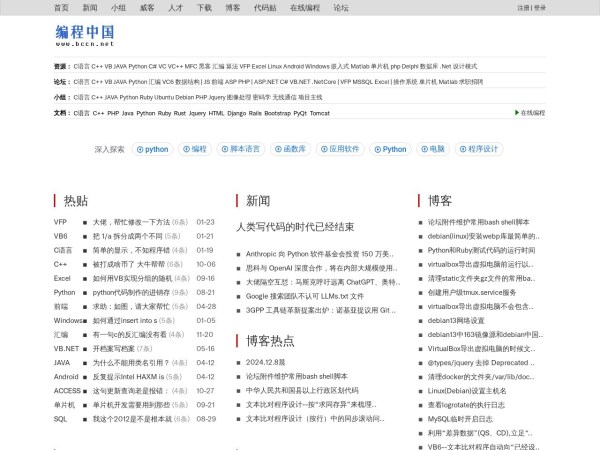Image resolution: width=600 pixels, height=450 pixels.
Task: Open news 3GPP 工具链革新提案出炉
Action: [x=321, y=310]
